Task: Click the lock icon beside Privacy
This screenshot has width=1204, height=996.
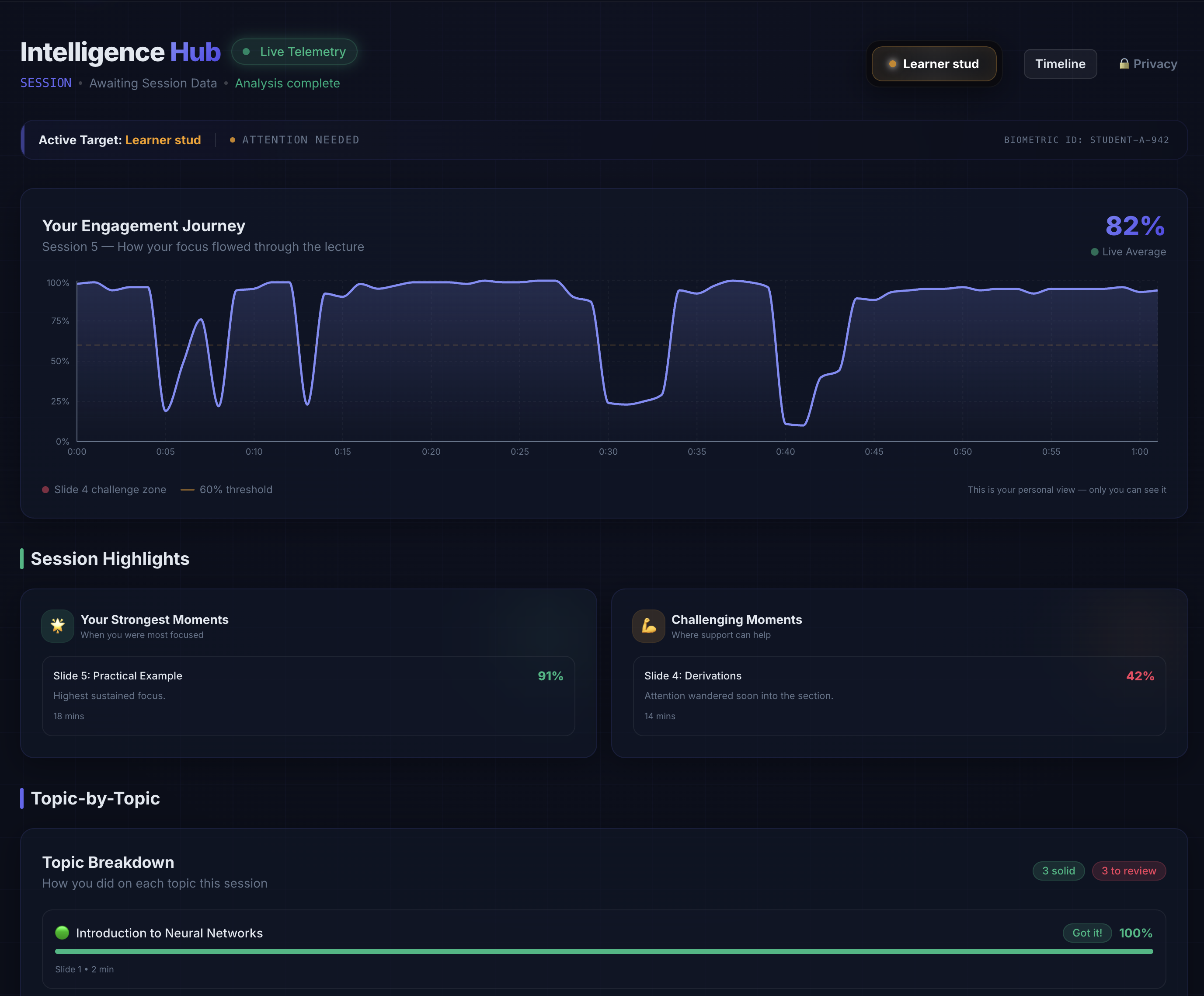Action: 1124,64
